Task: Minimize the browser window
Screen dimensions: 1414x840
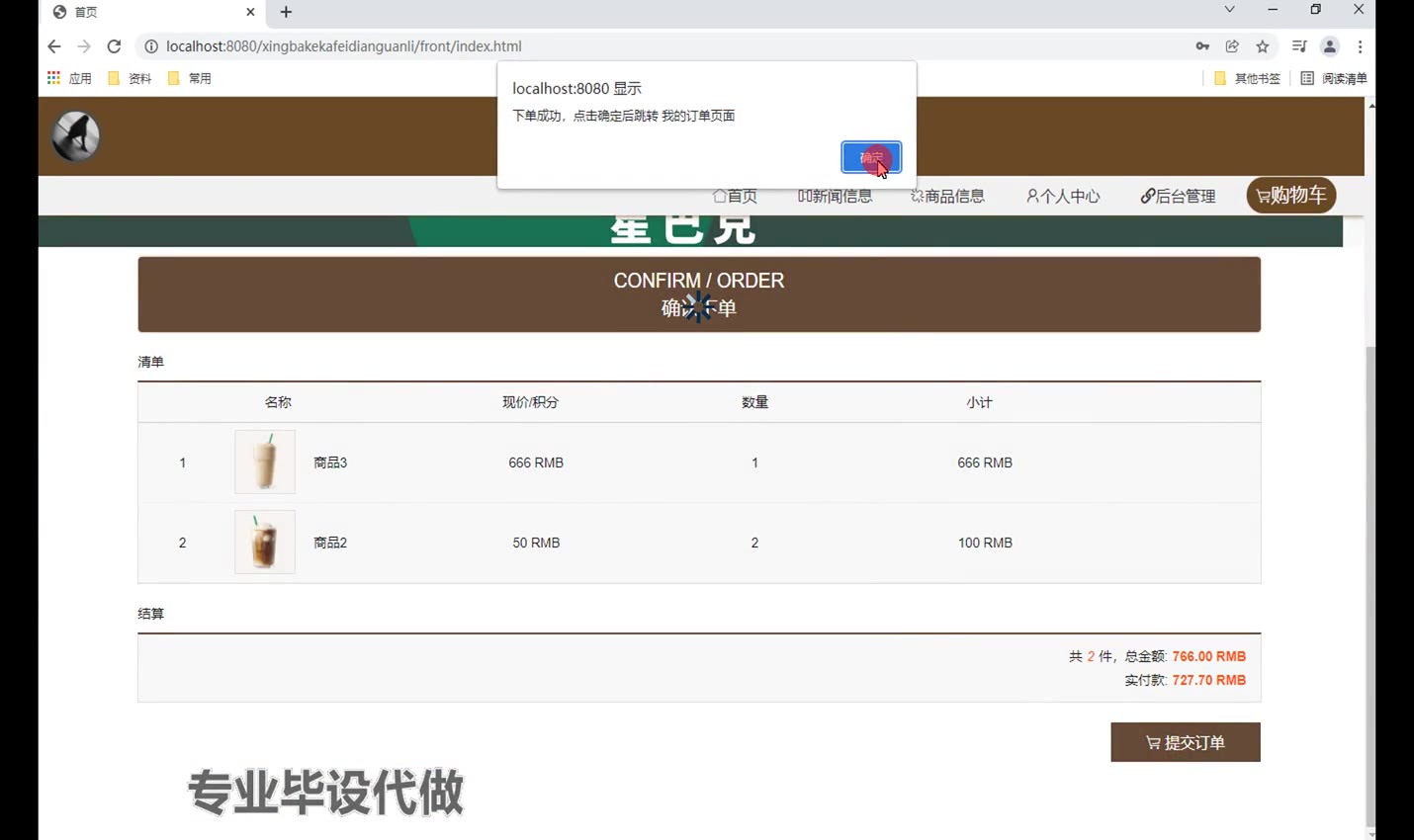Action: [1273, 10]
